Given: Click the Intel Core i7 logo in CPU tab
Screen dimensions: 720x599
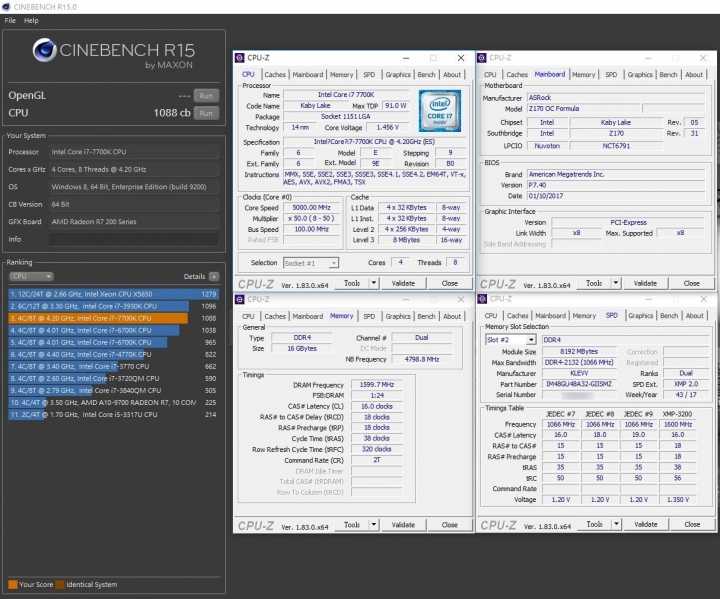Looking at the screenshot, I should (x=440, y=111).
